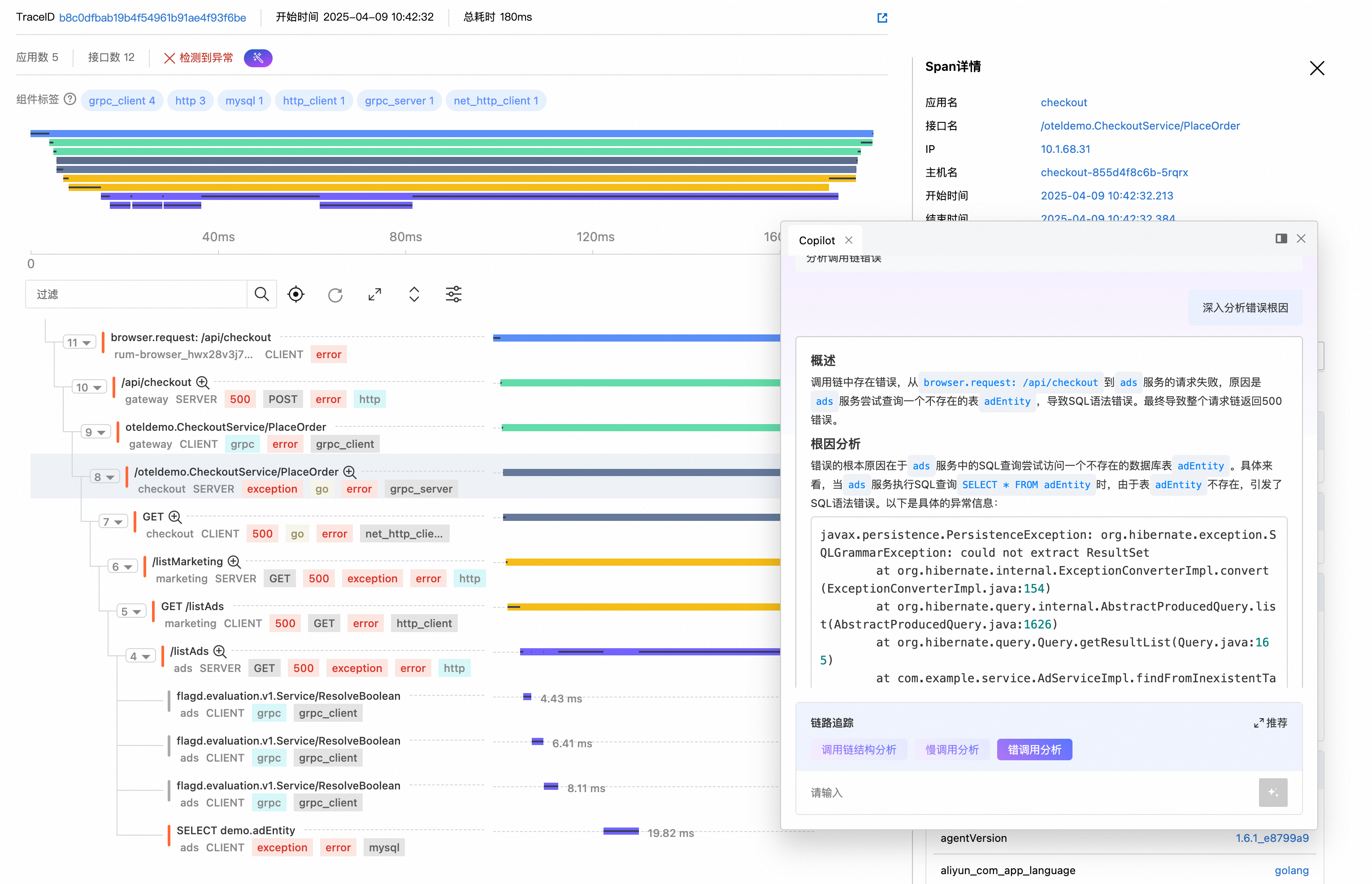This screenshot has height=884, width=1372.
Task: Zoom into the checkout GET span
Action: (175, 516)
